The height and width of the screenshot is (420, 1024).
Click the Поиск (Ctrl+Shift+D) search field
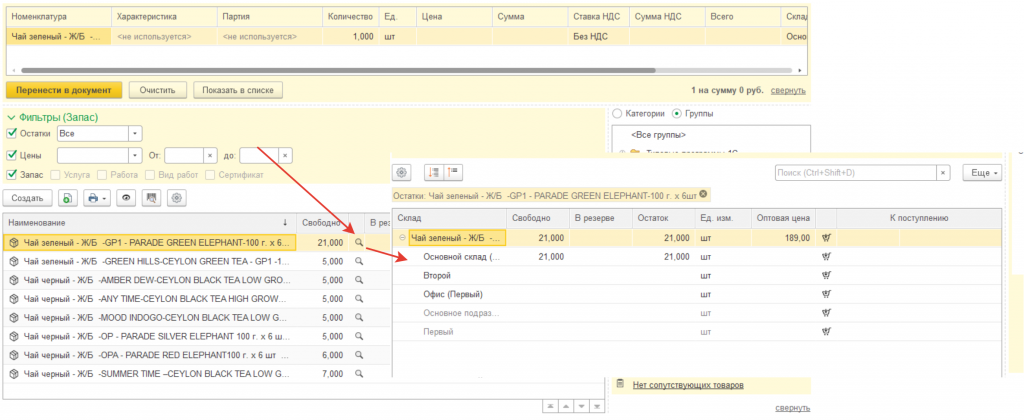click(x=856, y=172)
